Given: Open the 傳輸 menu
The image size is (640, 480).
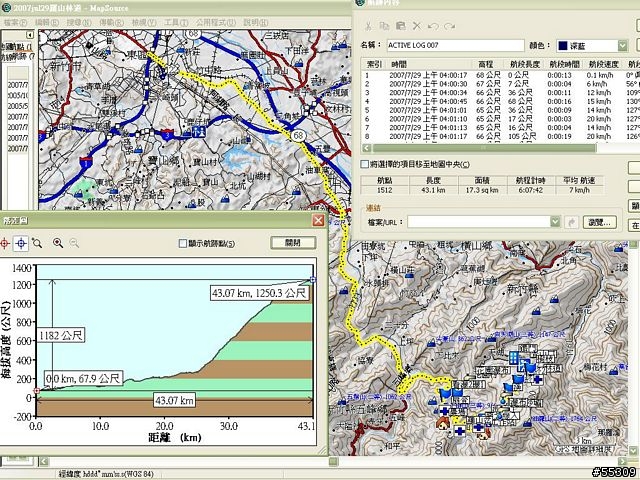Looking at the screenshot, I should (111, 22).
